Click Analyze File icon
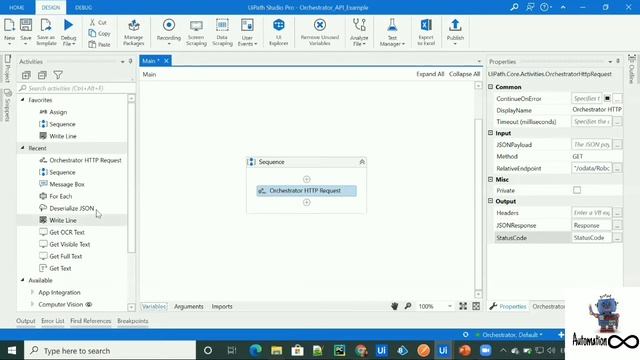The width and height of the screenshot is (640, 360). (359, 25)
